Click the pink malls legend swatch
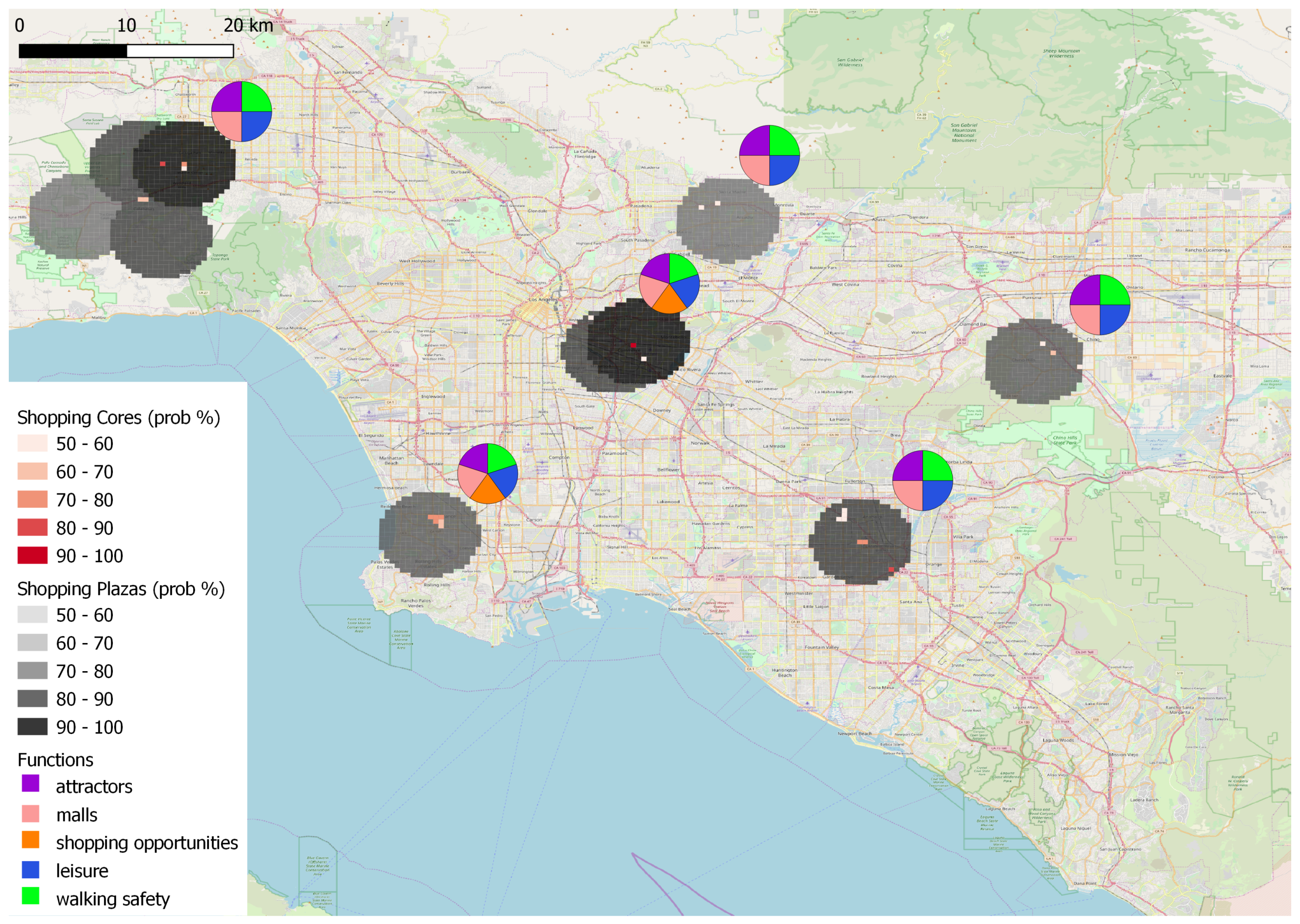The image size is (1300, 924). pyautogui.click(x=31, y=814)
